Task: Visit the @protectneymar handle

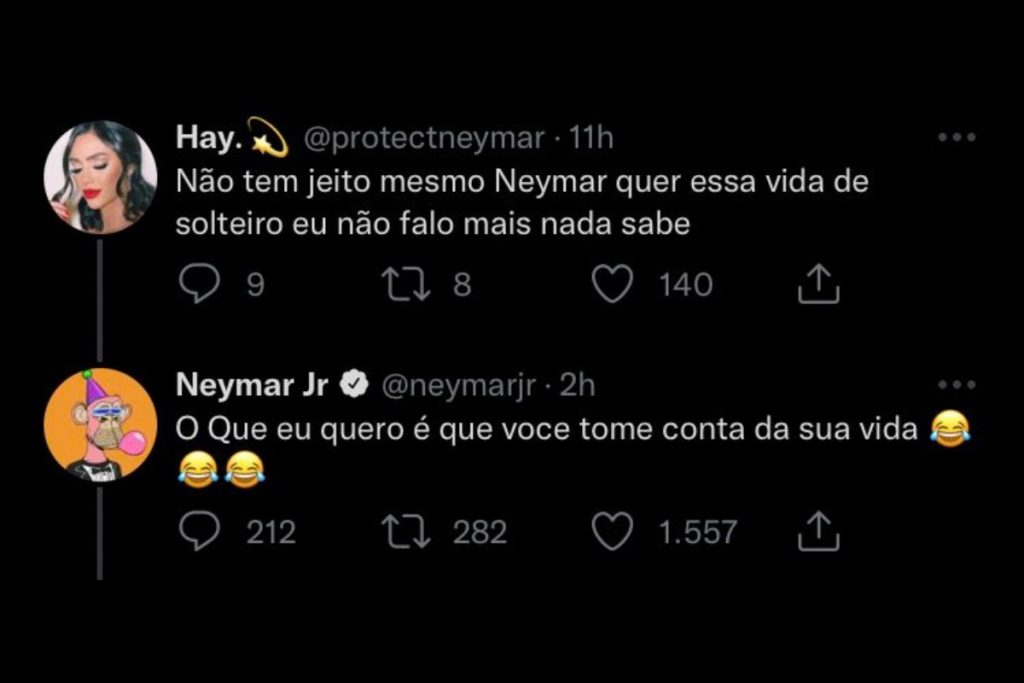Action: (x=423, y=139)
